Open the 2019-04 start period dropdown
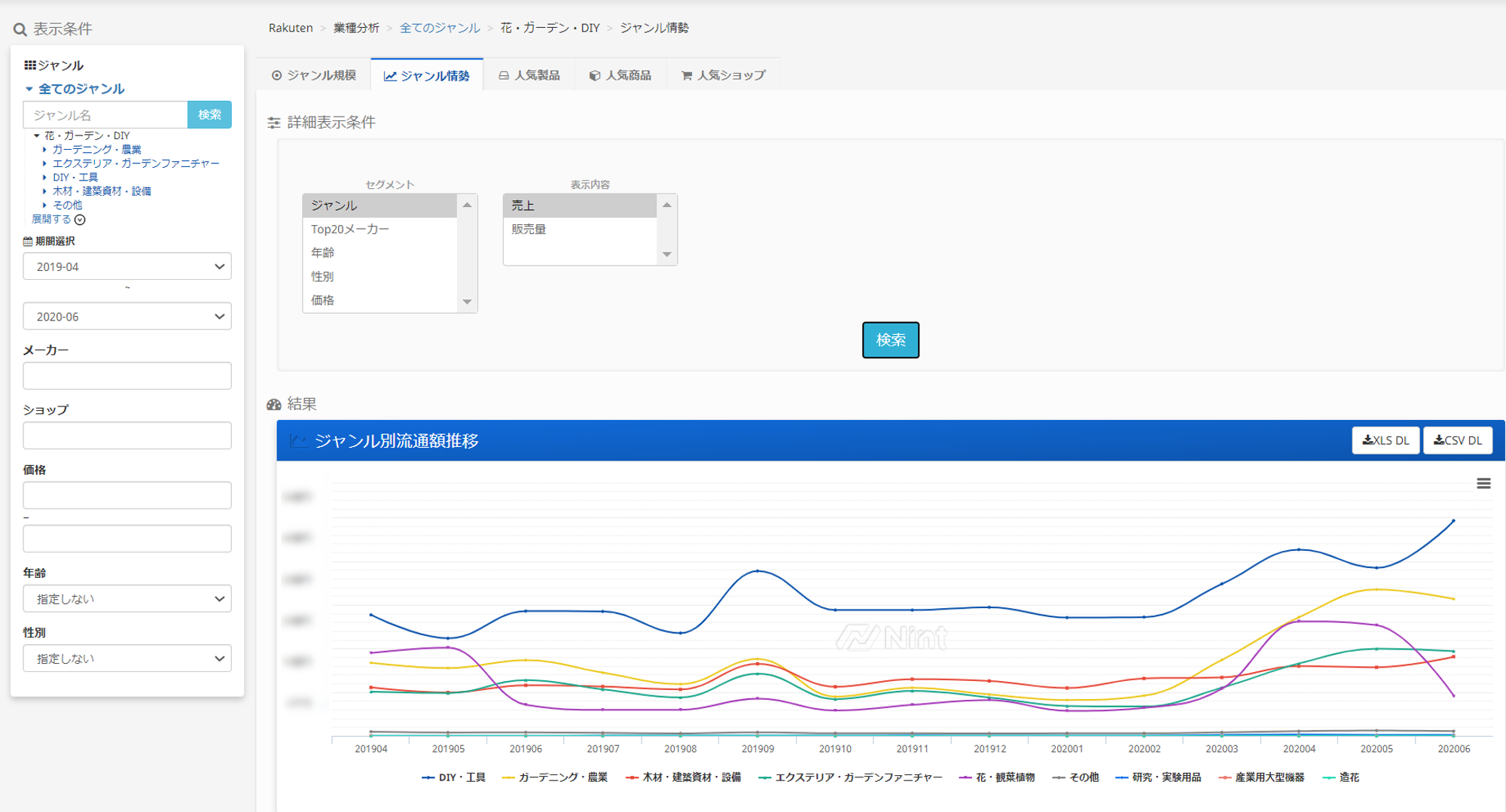Screen dimensions: 1506x812 click(127, 266)
